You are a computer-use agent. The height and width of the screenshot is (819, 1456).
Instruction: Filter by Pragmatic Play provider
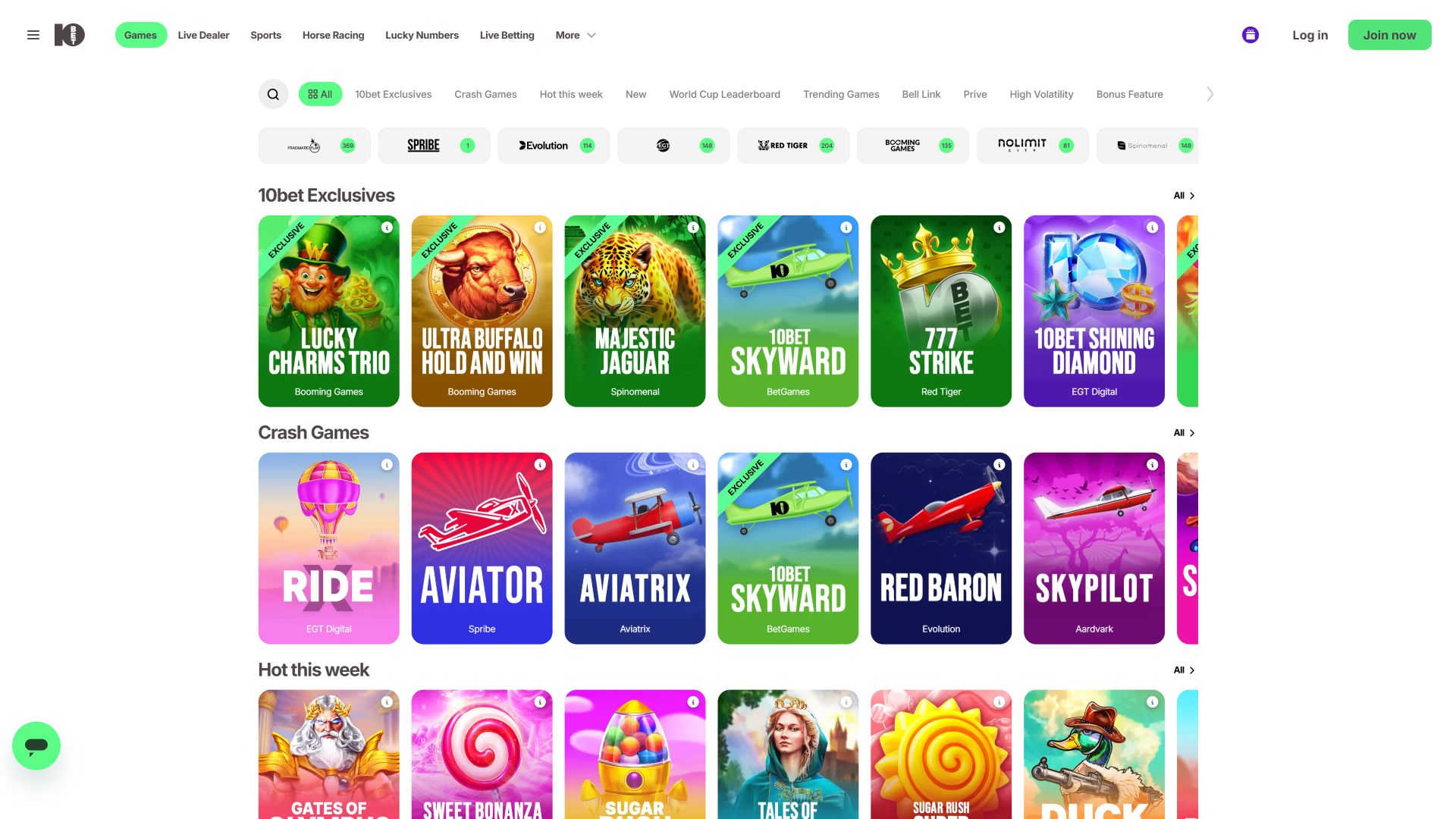coord(314,146)
